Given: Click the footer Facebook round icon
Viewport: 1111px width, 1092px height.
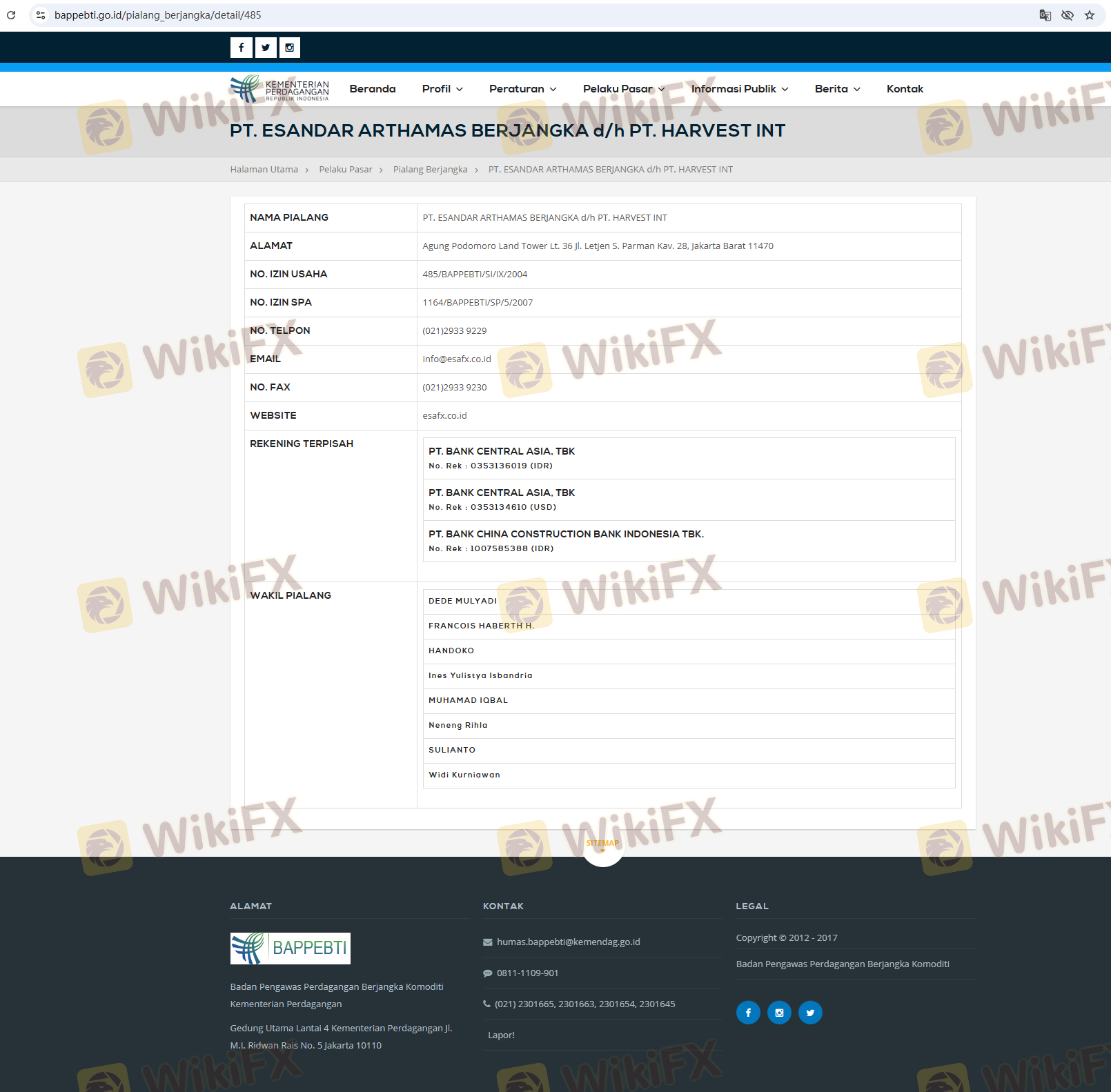Looking at the screenshot, I should [748, 1013].
